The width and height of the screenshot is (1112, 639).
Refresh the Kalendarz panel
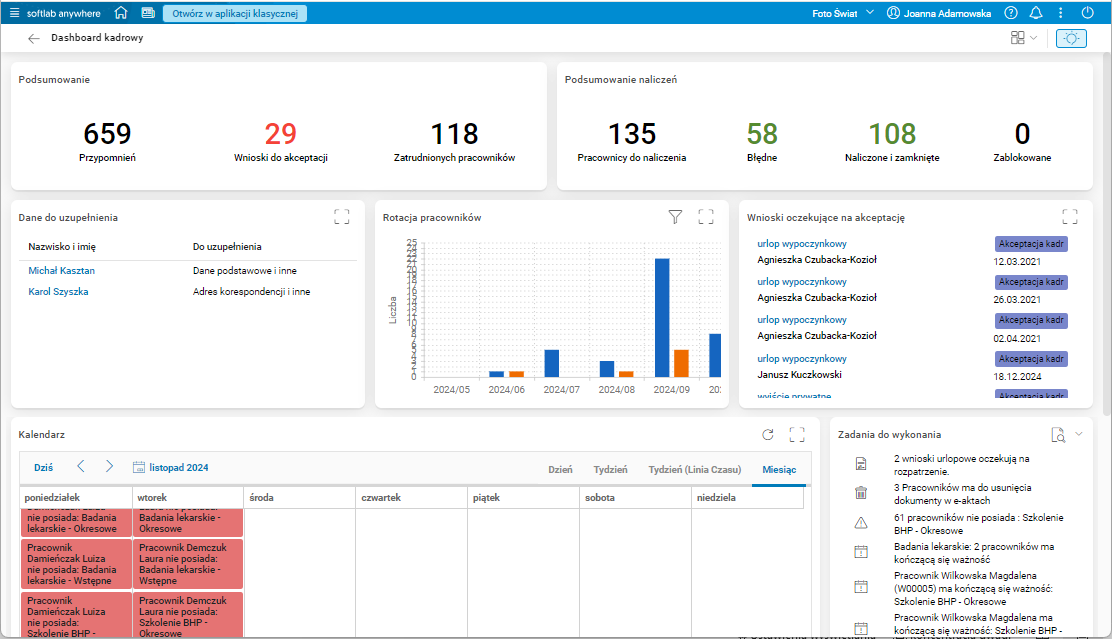[767, 435]
